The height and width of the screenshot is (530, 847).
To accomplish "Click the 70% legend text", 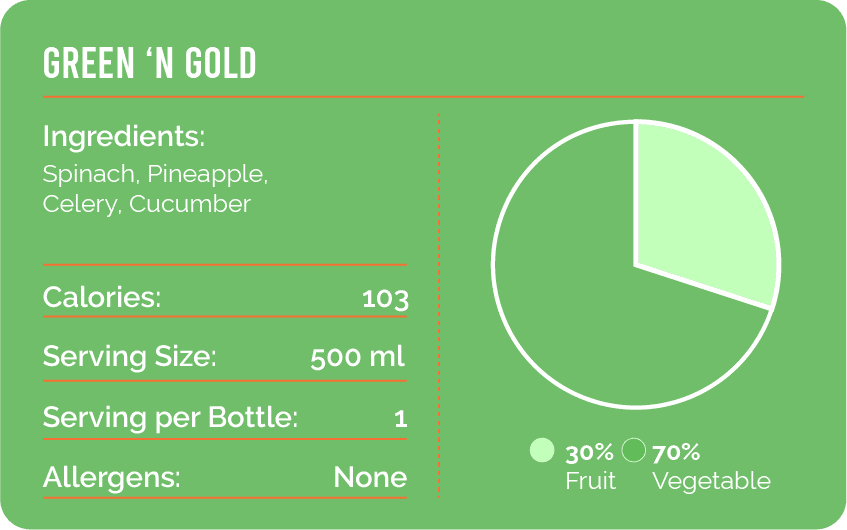I will [676, 453].
